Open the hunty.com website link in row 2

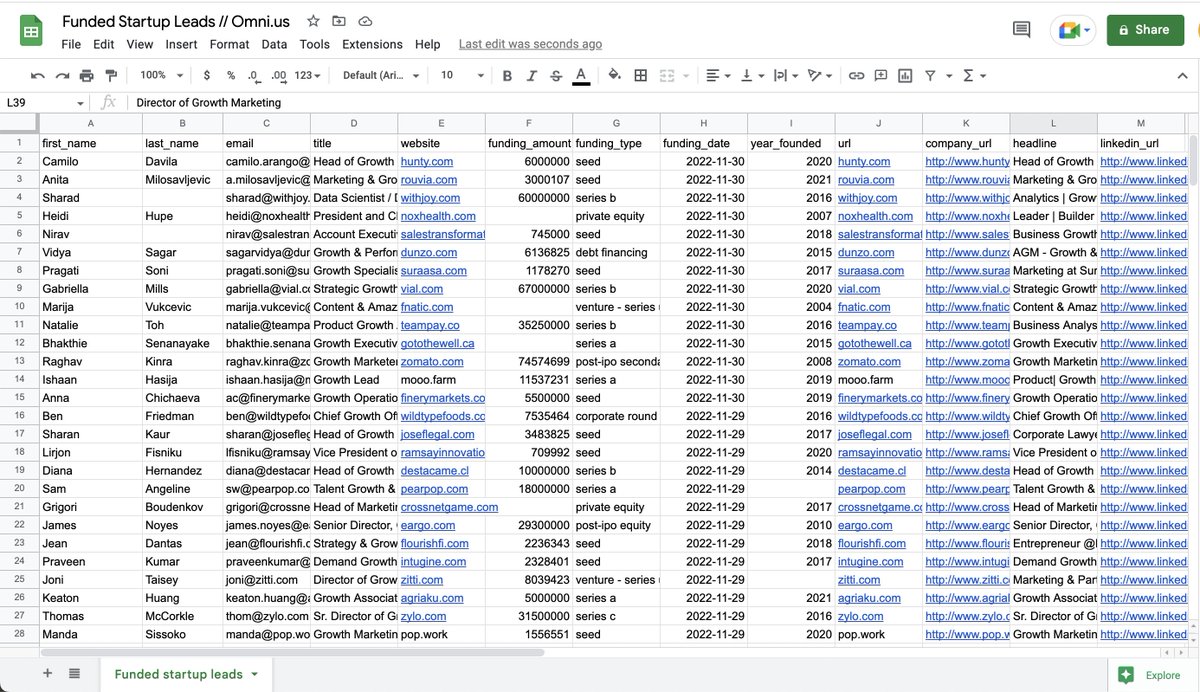coord(427,161)
